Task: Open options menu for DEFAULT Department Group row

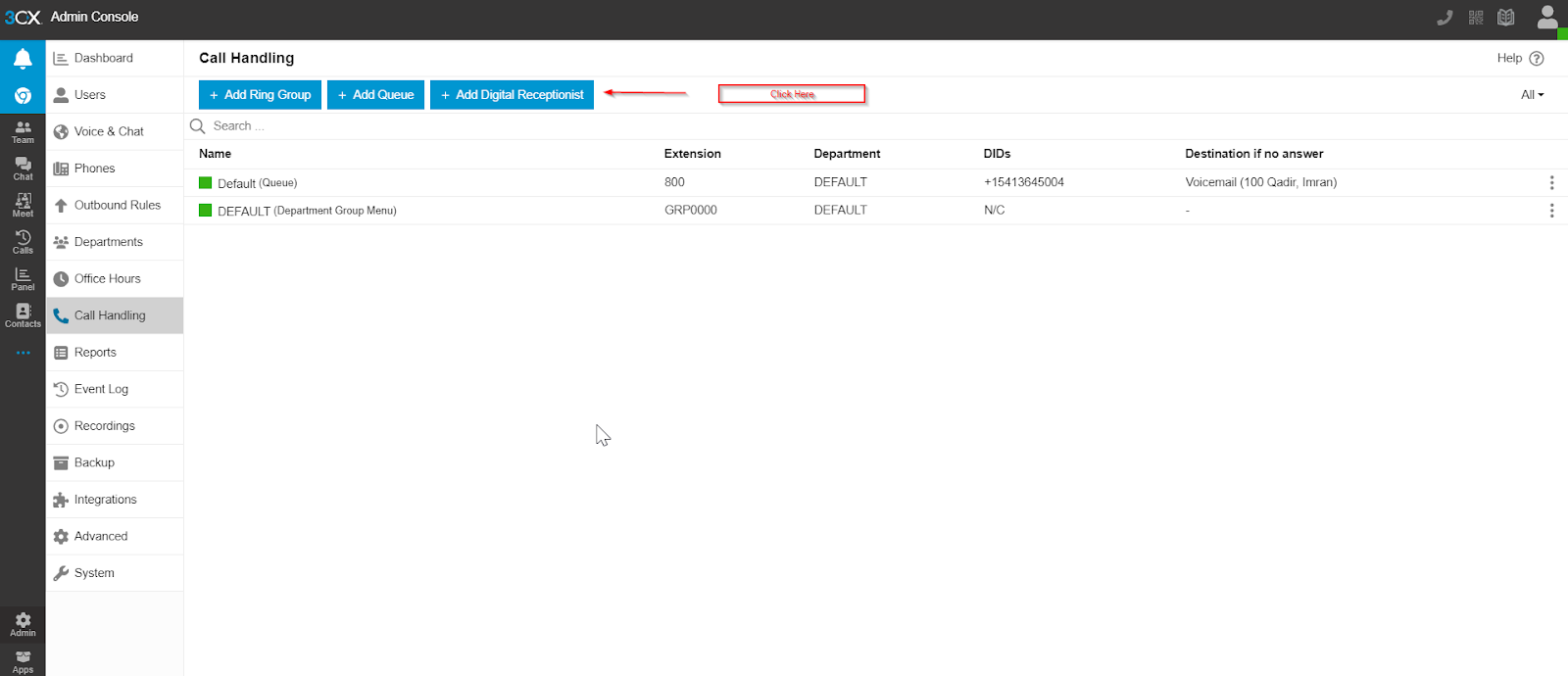Action: tap(1551, 211)
